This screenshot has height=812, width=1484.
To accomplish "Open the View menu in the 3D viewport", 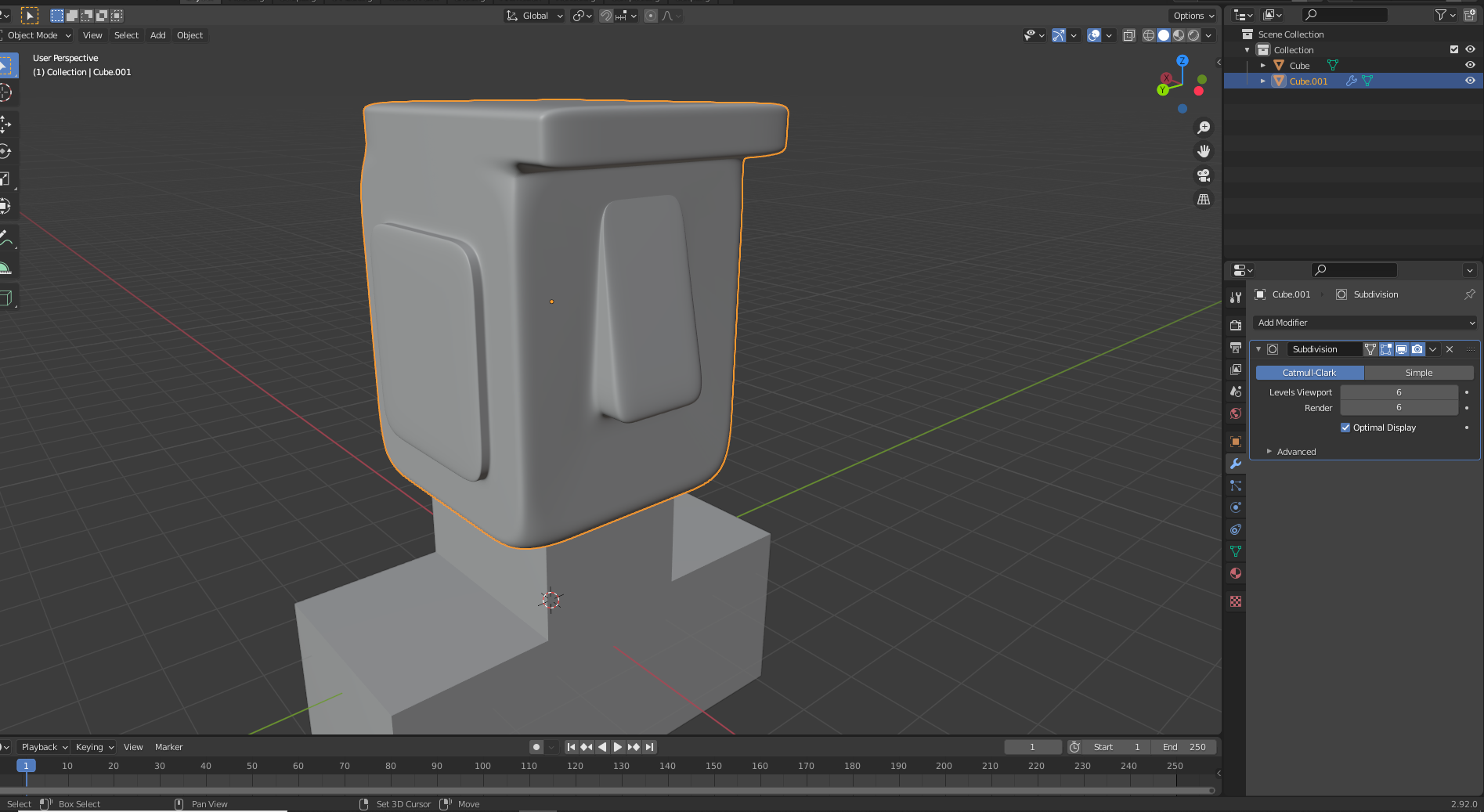I will 92,35.
